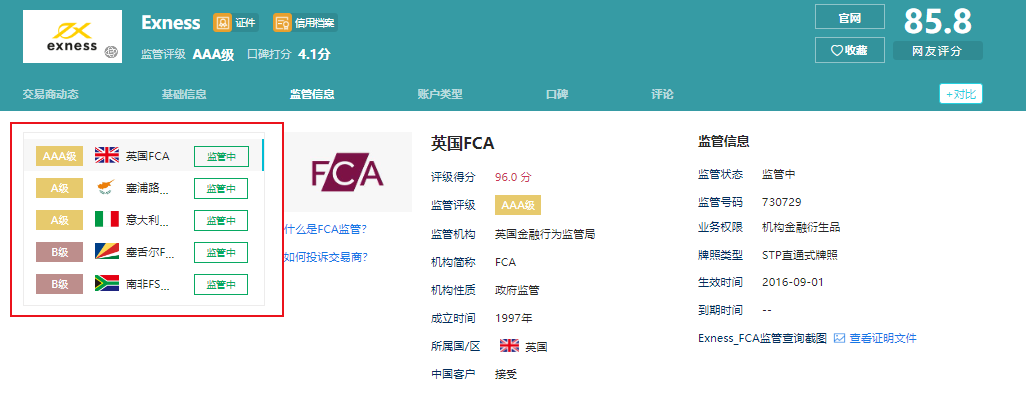Click the regulatory number 730729

coord(781,202)
